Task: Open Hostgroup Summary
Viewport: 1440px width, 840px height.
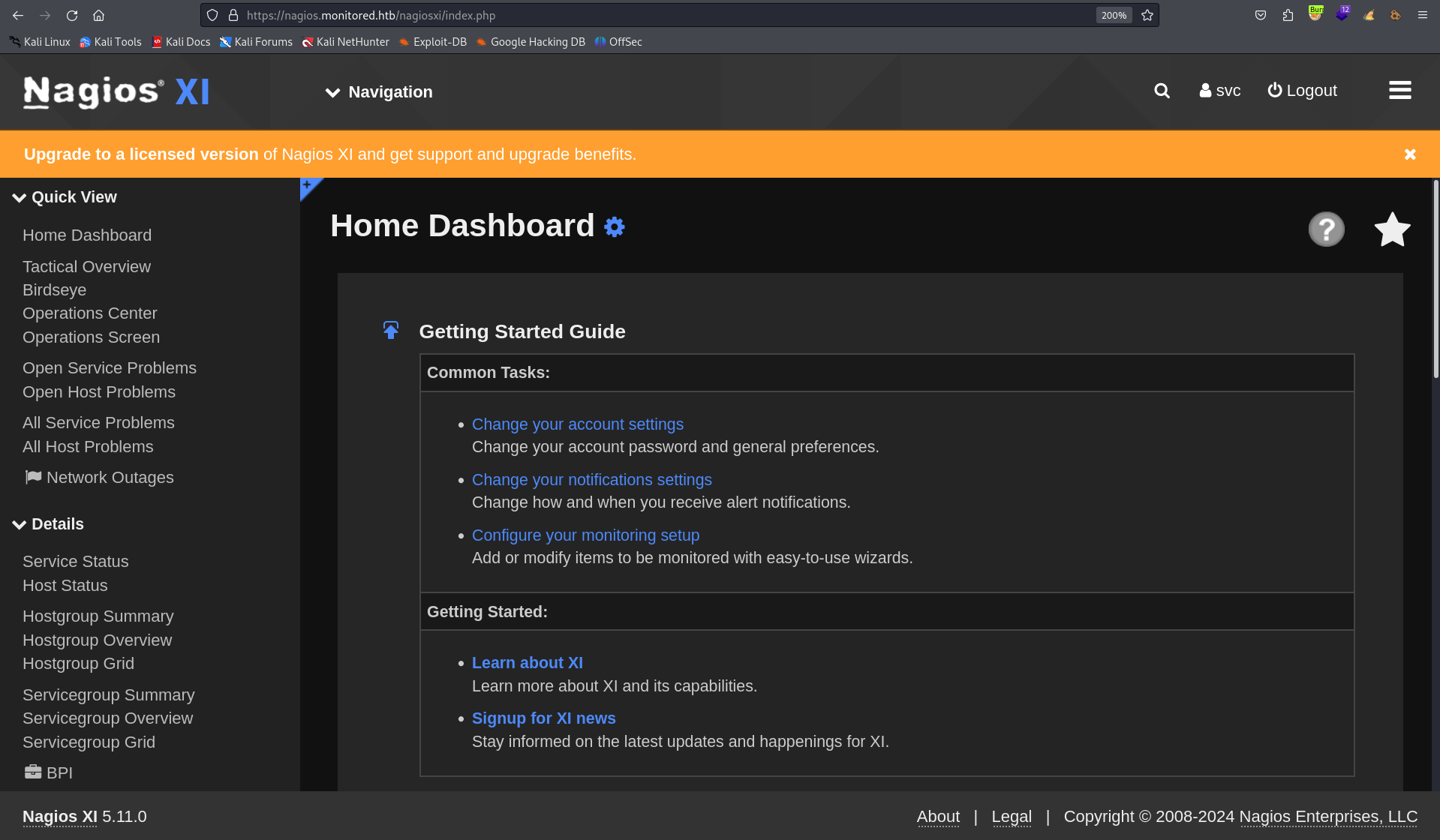Action: 98,616
